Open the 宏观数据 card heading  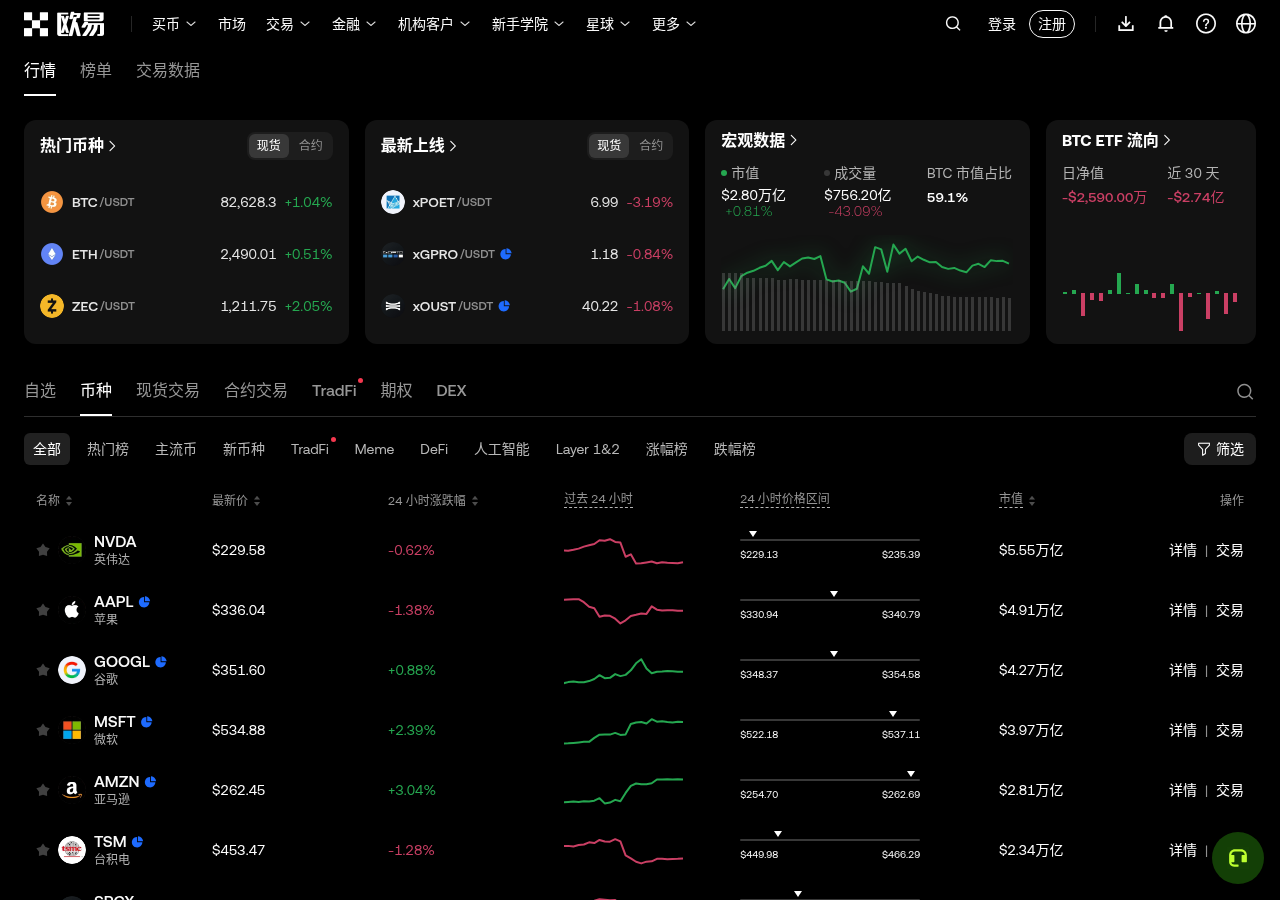point(759,140)
